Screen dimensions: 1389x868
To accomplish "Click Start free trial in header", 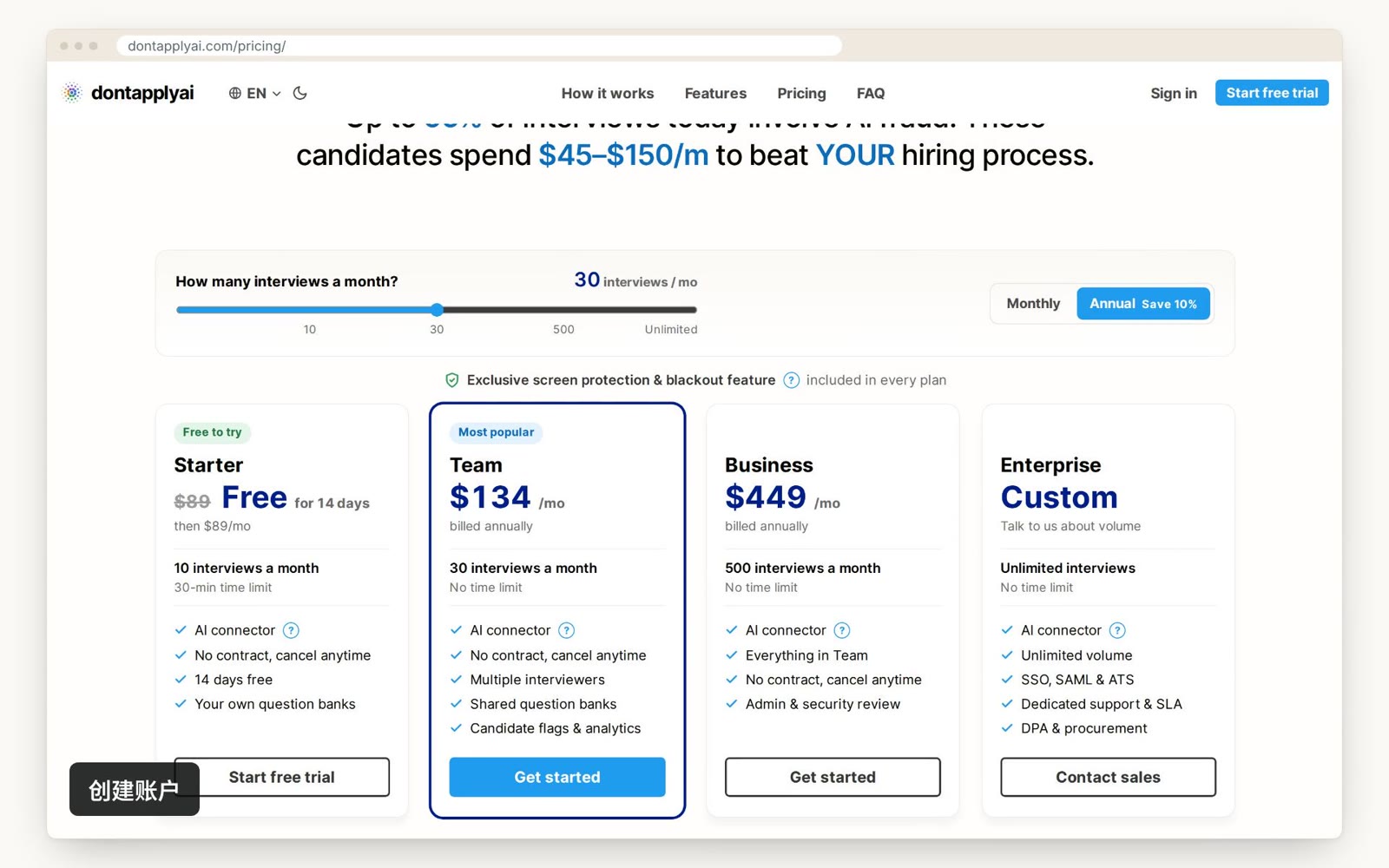I will click(x=1272, y=93).
